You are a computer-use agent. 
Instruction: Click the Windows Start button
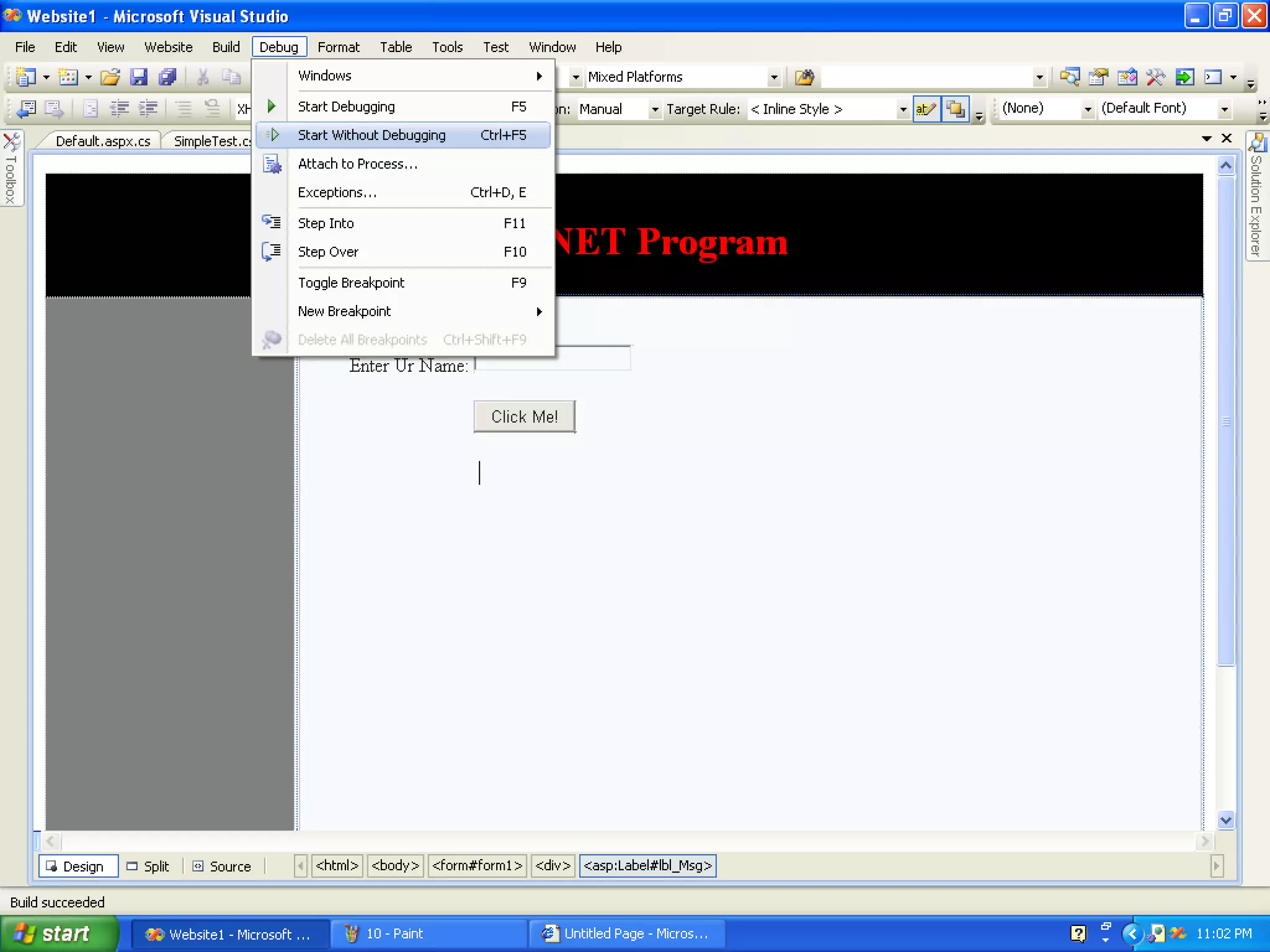[60, 933]
